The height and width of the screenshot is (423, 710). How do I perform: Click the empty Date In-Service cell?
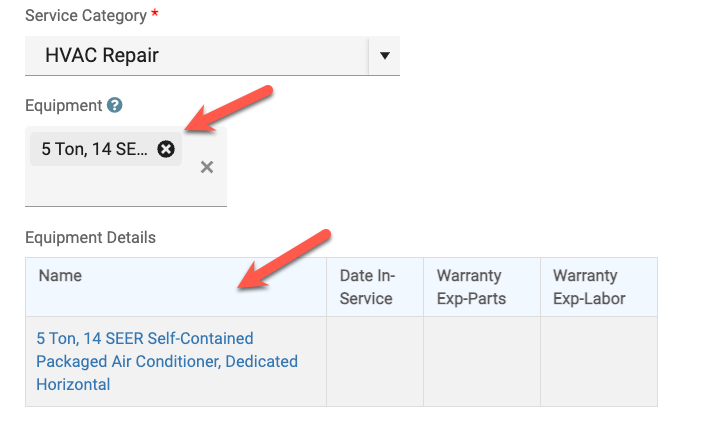(x=375, y=361)
